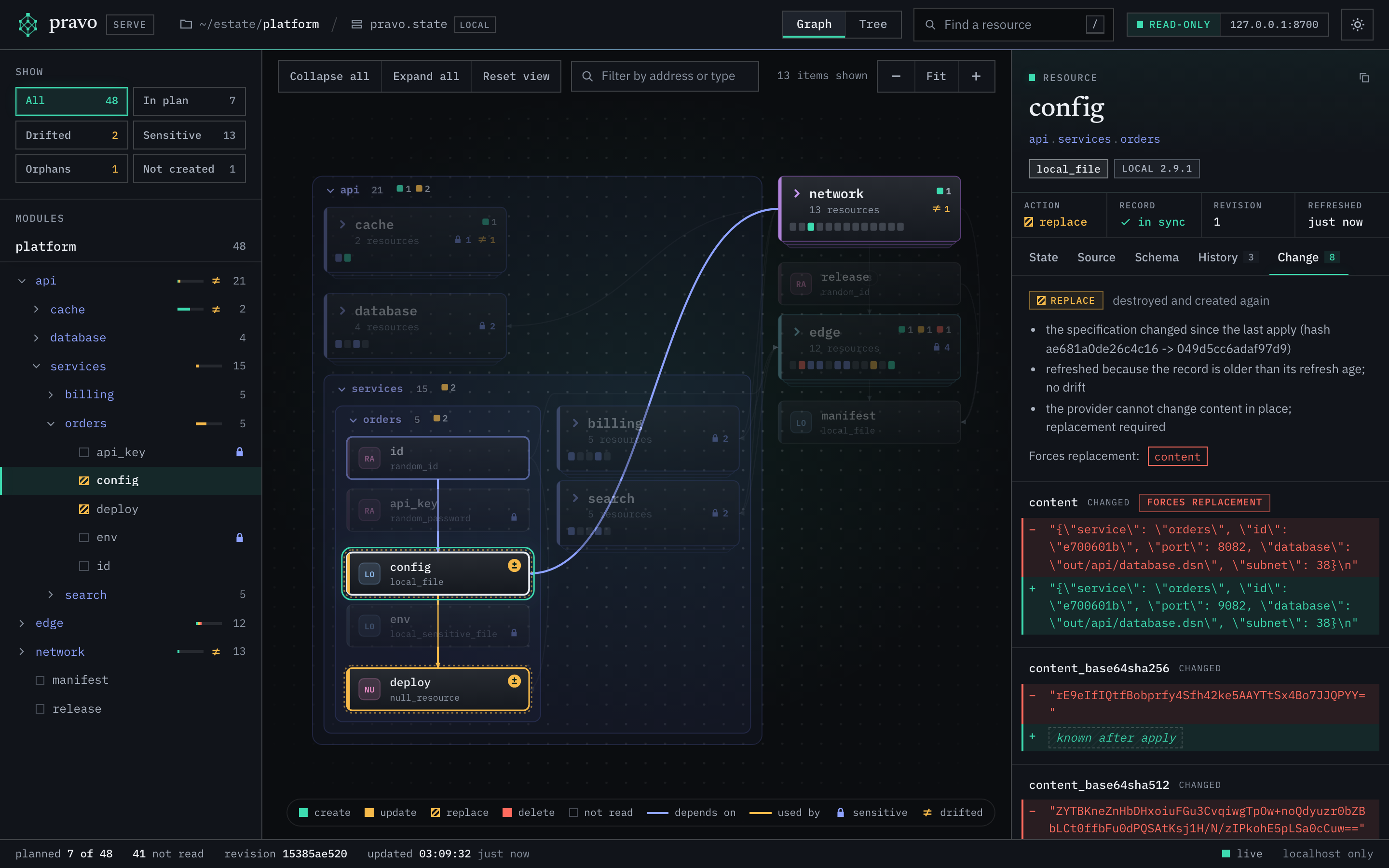Click the lock icon on the env row
The width and height of the screenshot is (1389, 868).
239,537
